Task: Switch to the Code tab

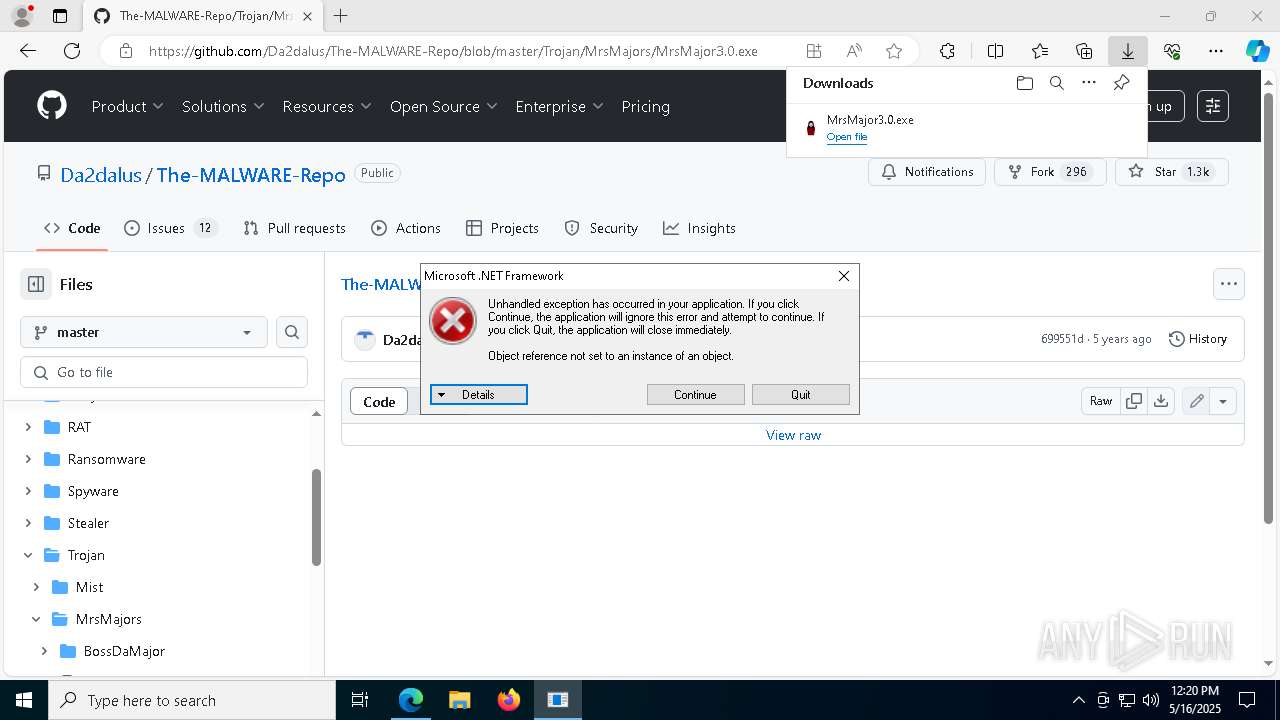Action: (x=72, y=228)
